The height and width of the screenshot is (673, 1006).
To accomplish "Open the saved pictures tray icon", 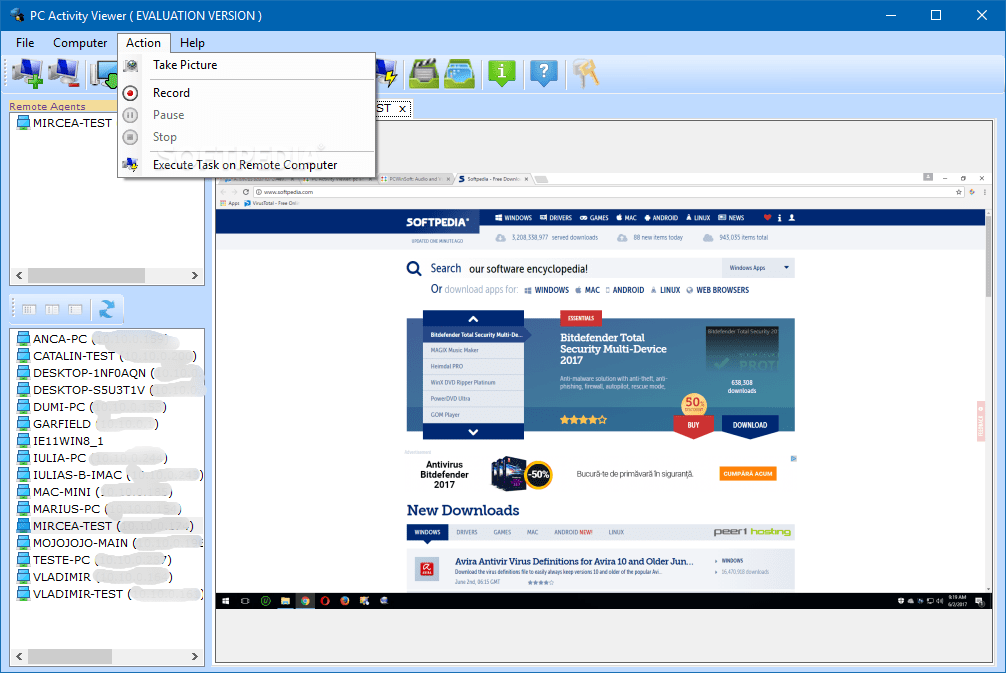I will (x=459, y=73).
